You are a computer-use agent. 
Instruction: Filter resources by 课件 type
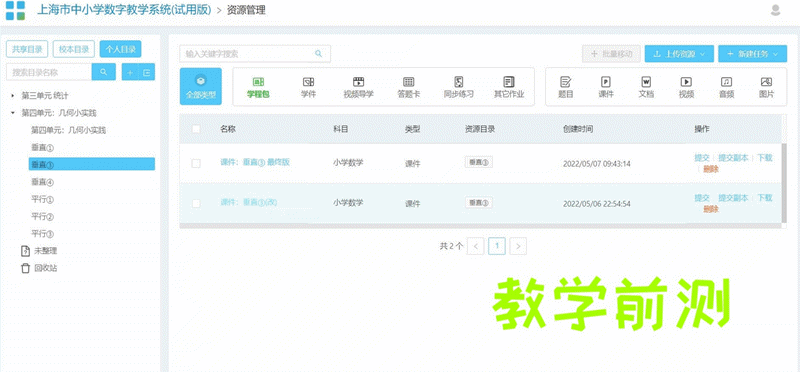(606, 87)
